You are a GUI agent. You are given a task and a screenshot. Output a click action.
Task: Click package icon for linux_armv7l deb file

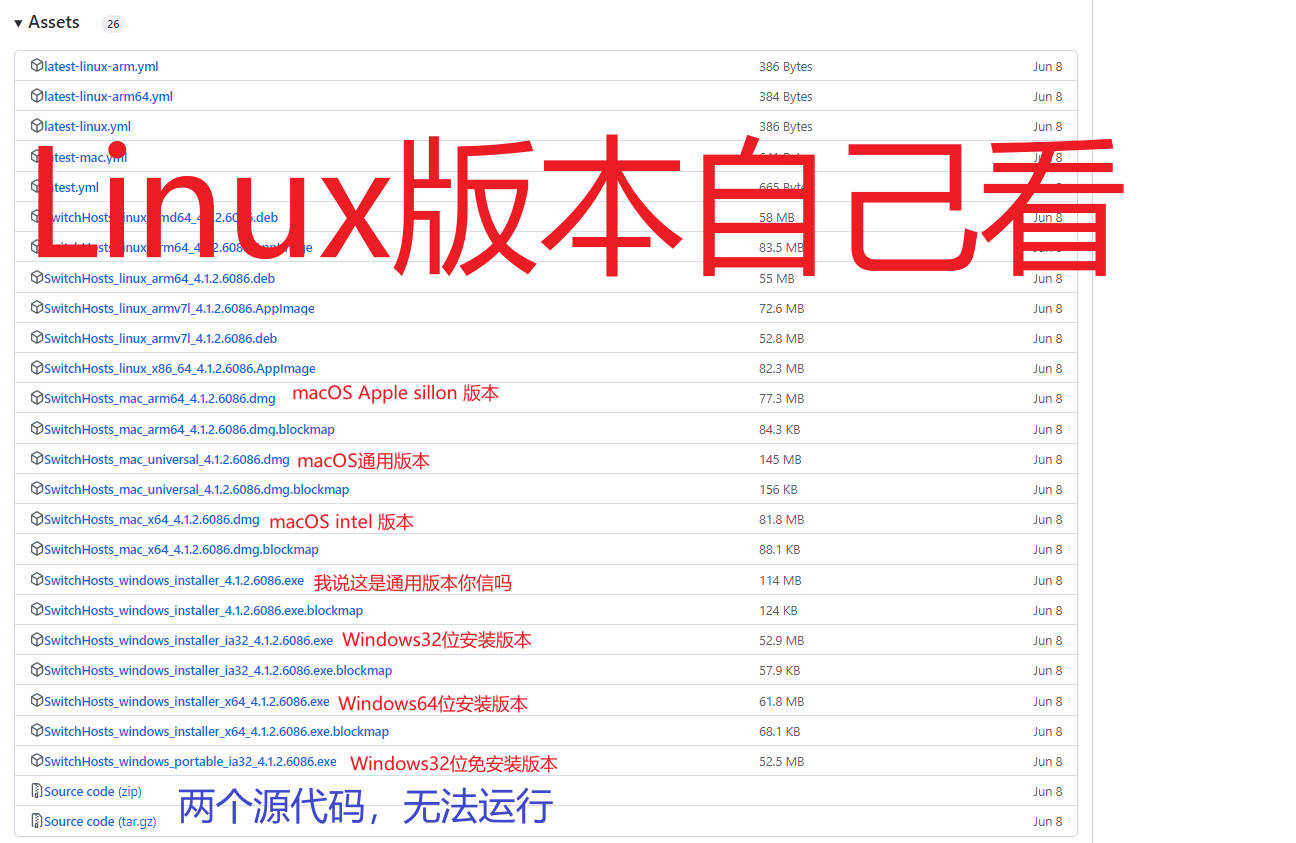pyautogui.click(x=37, y=339)
